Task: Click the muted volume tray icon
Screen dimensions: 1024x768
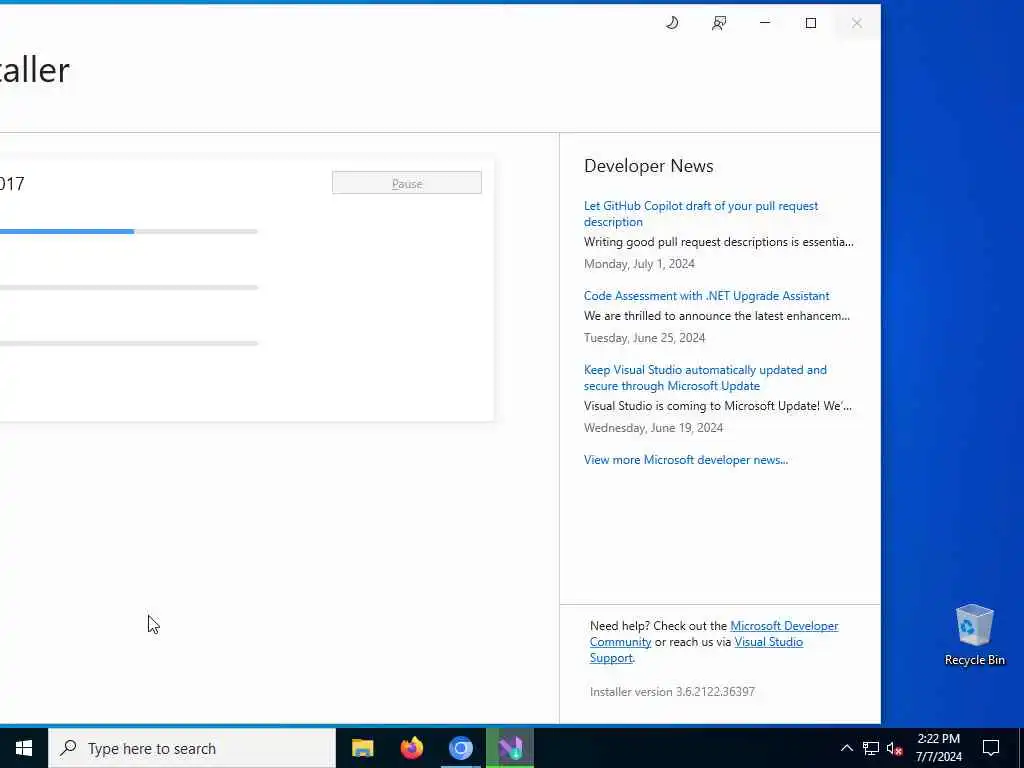Action: tap(895, 748)
